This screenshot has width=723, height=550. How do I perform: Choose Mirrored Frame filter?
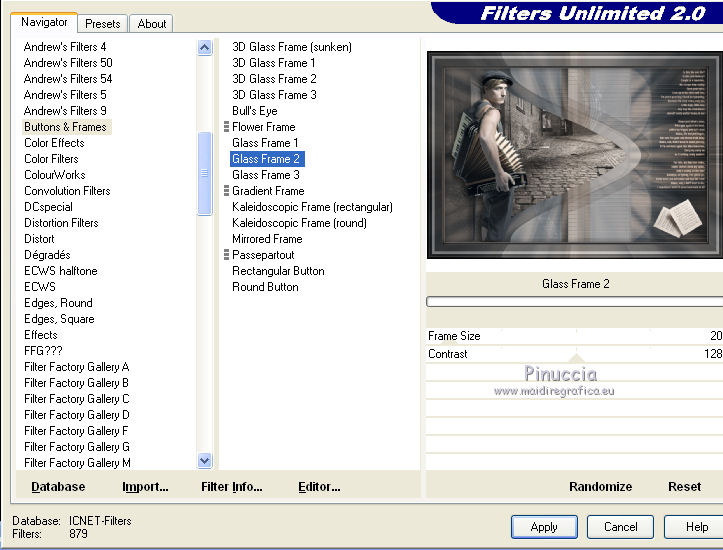[267, 239]
